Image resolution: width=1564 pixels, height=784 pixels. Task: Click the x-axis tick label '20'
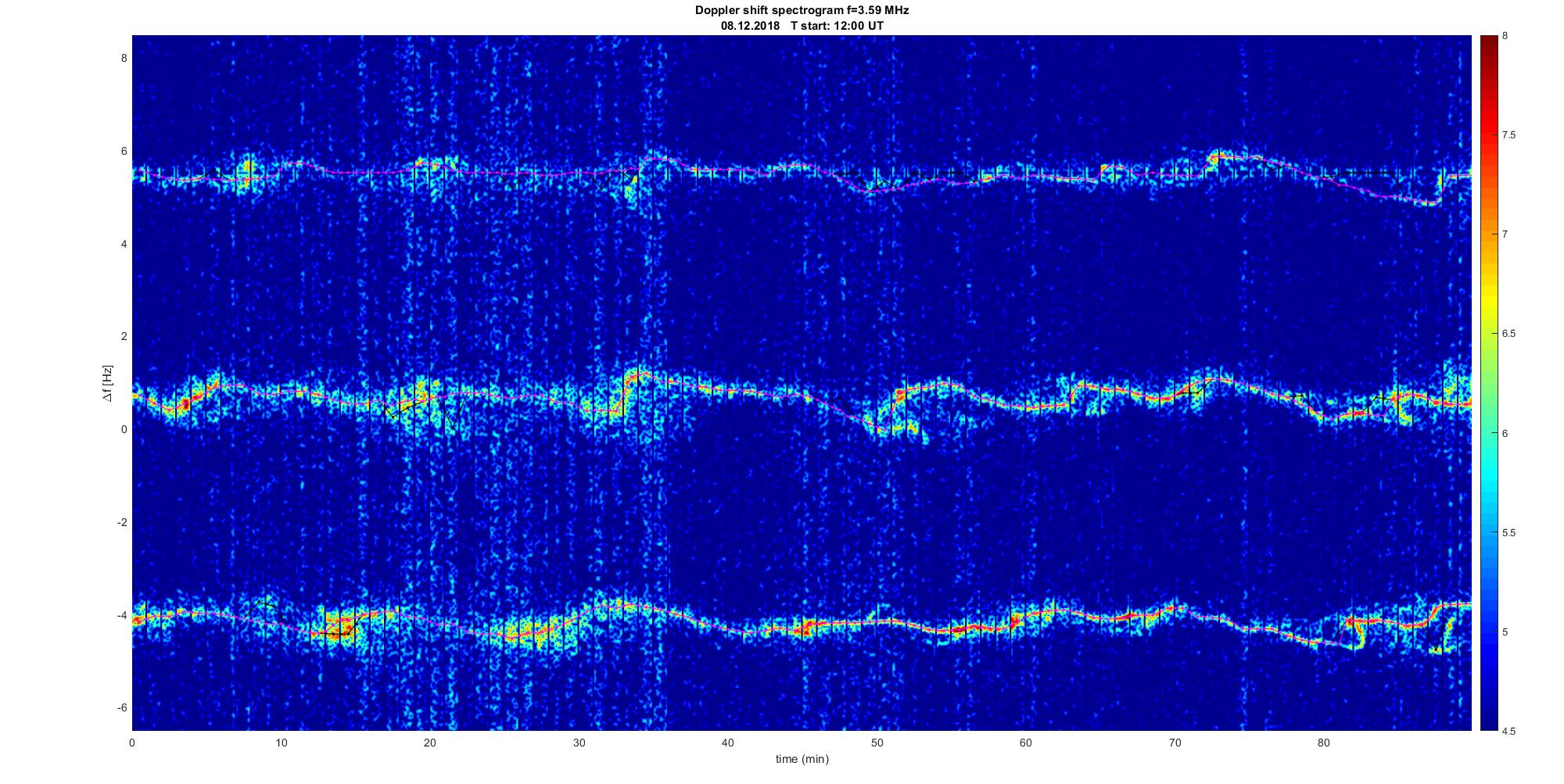pyautogui.click(x=430, y=743)
